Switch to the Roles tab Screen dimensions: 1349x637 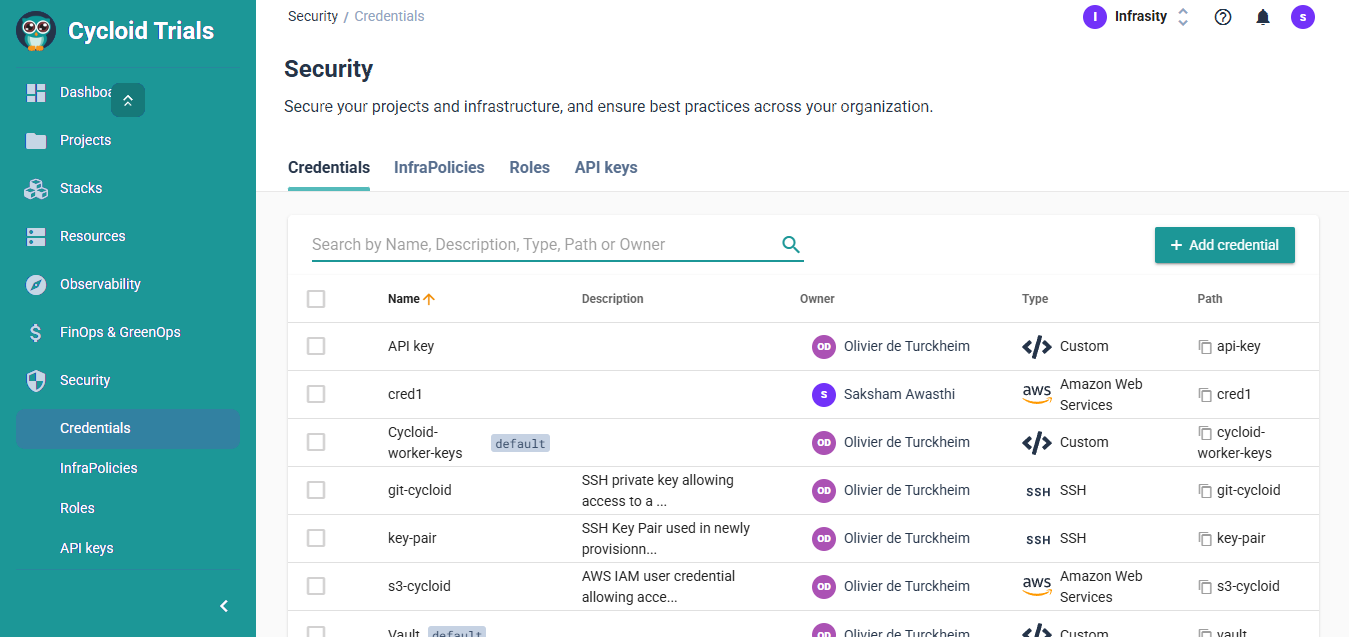529,168
